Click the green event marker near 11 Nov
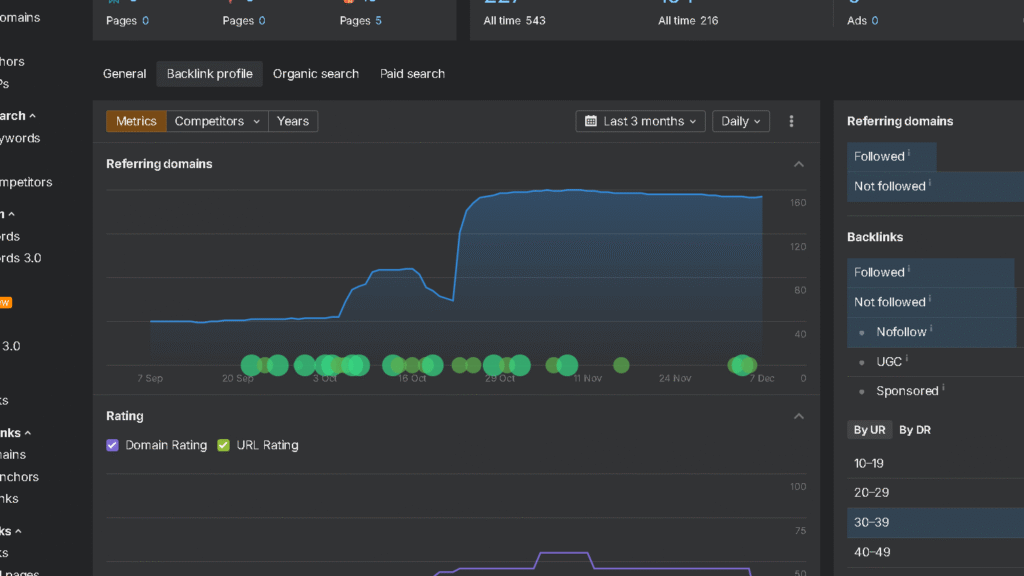This screenshot has width=1024, height=576. click(567, 365)
